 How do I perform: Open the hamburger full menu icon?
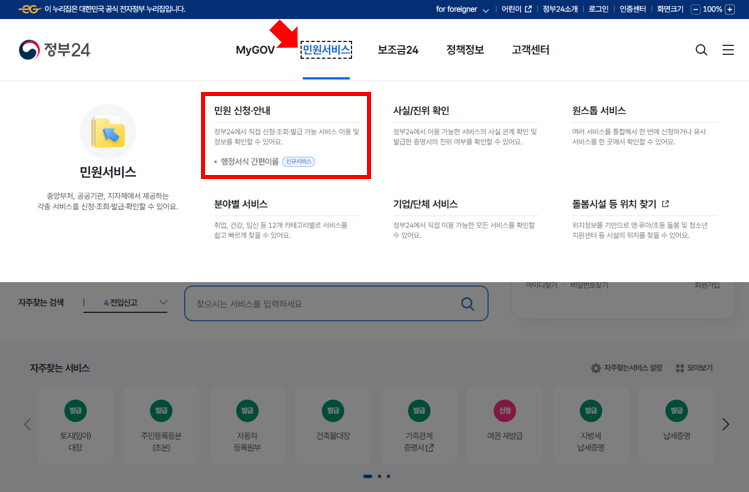pos(728,50)
